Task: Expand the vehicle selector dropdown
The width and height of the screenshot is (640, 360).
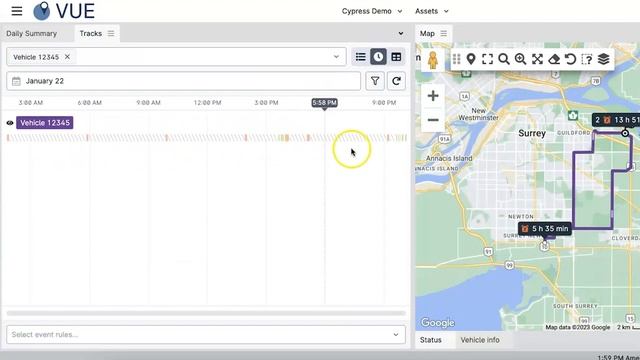Action: (336, 57)
